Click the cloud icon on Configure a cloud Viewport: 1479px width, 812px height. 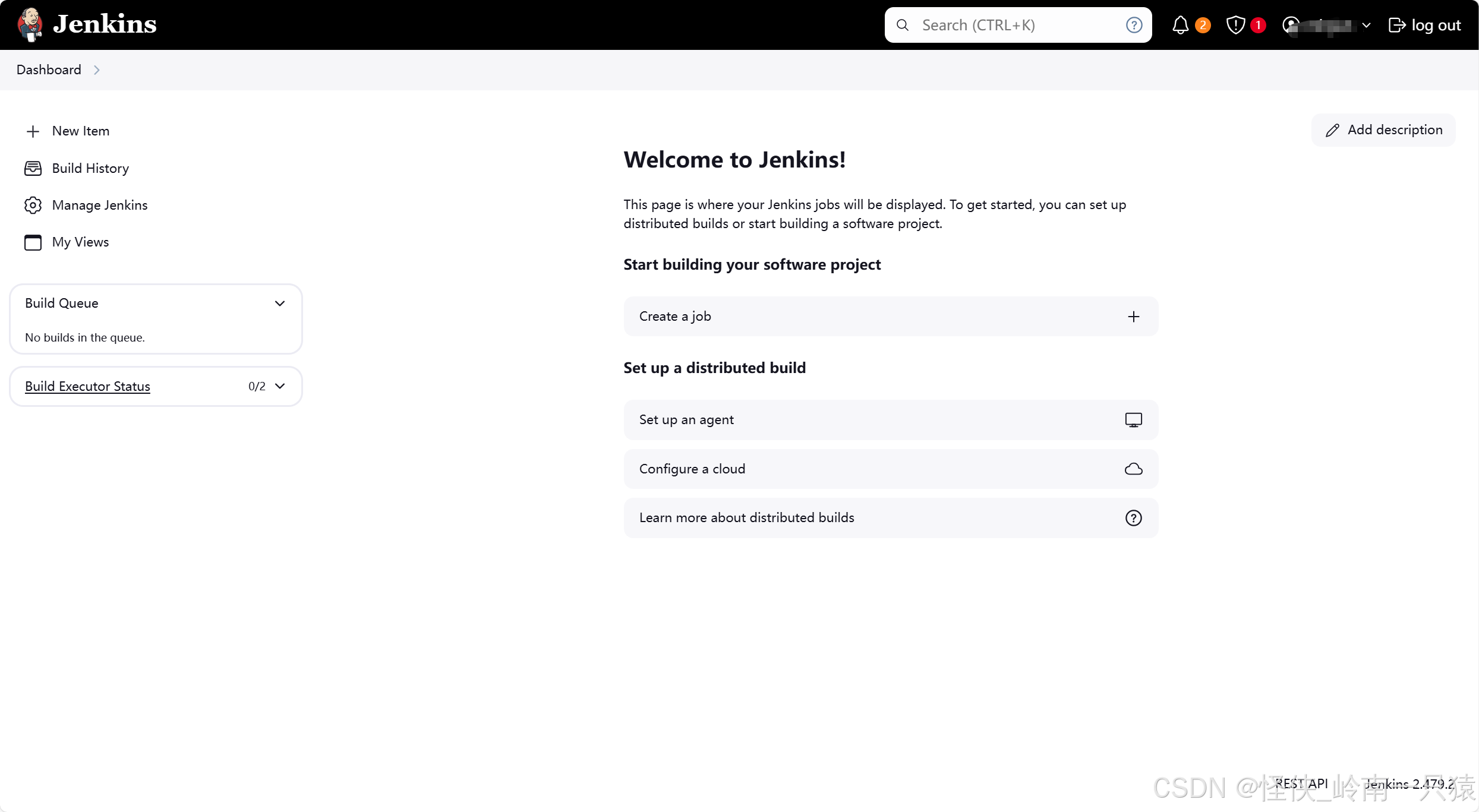coord(1133,469)
